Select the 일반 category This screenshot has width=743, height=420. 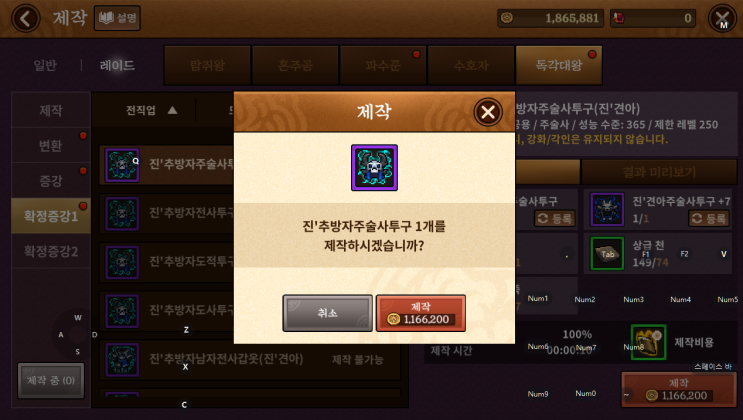point(45,65)
